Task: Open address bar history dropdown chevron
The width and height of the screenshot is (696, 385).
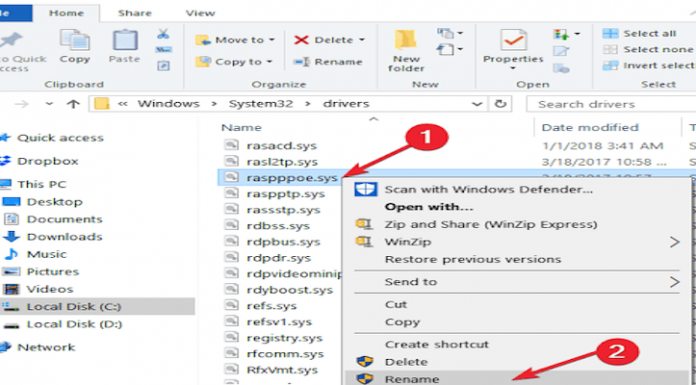Action: [477, 104]
